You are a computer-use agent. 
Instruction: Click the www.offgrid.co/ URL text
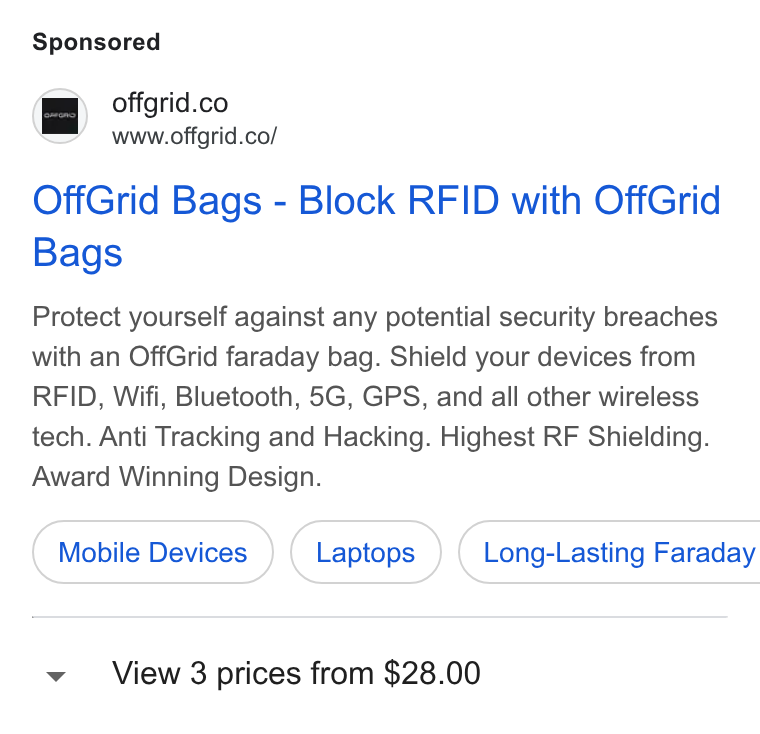(x=194, y=136)
